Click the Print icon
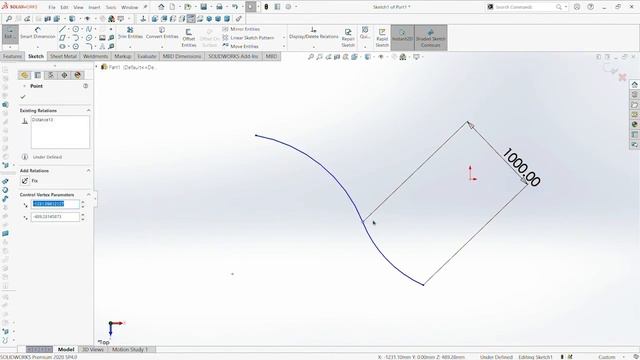The width and height of the screenshot is (640, 360). click(219, 7)
